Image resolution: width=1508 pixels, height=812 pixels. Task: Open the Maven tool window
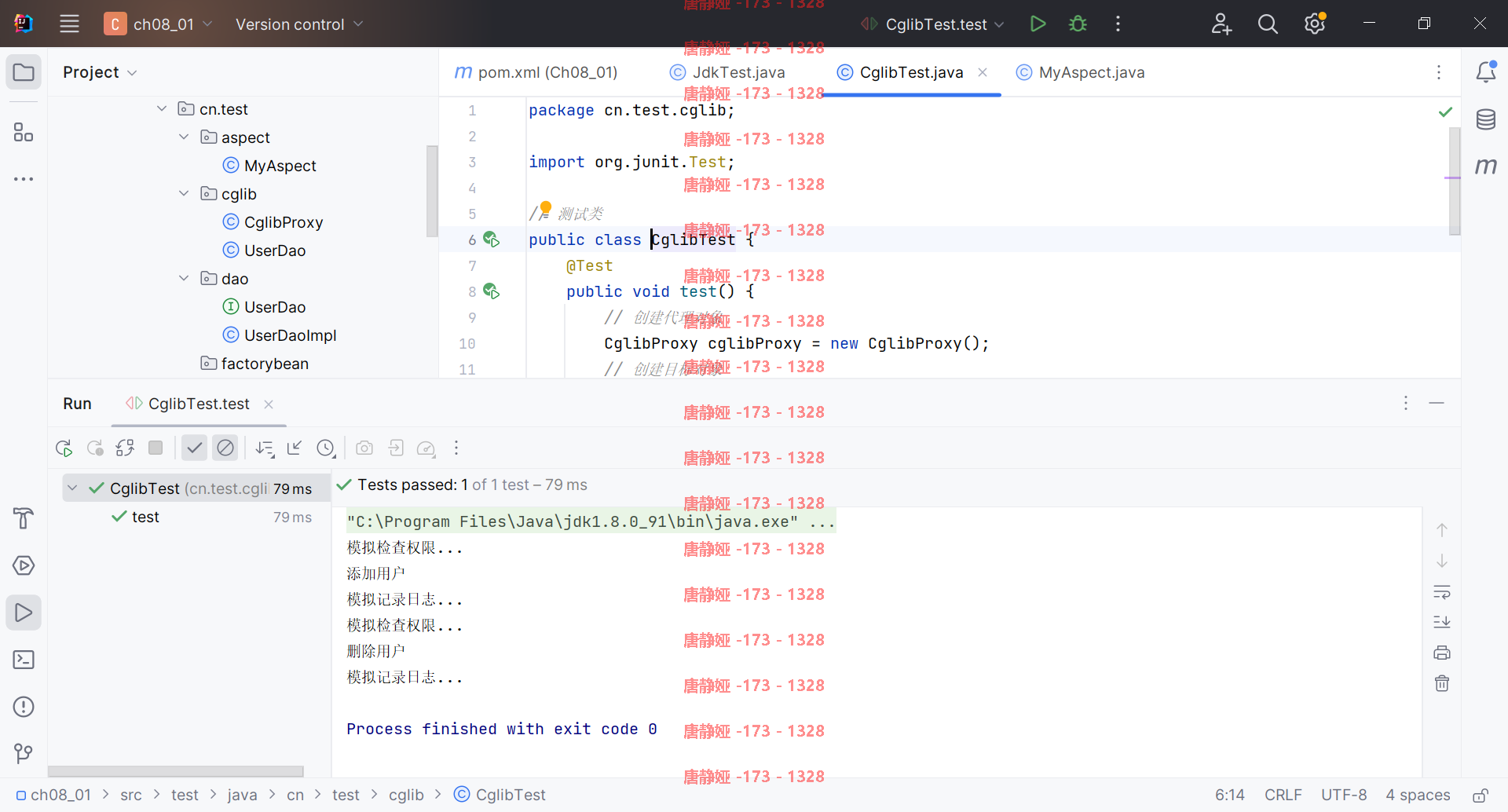click(x=1485, y=166)
